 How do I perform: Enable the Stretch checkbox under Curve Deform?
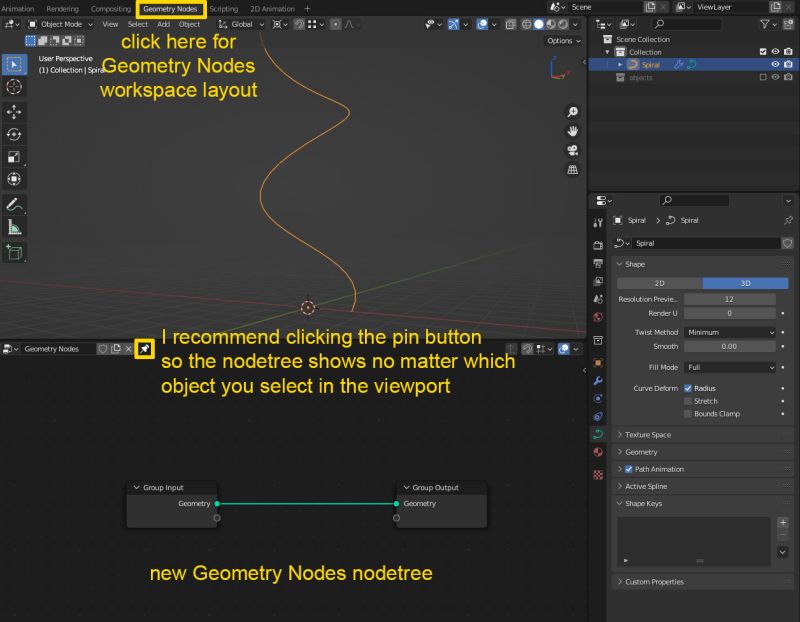686,399
